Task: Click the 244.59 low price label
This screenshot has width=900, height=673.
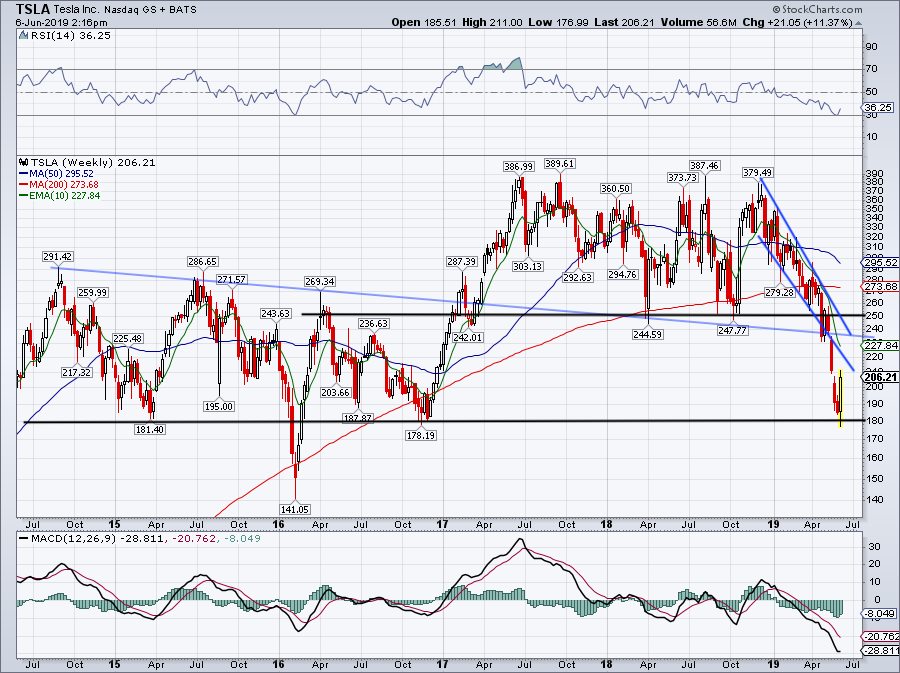Action: coord(647,334)
